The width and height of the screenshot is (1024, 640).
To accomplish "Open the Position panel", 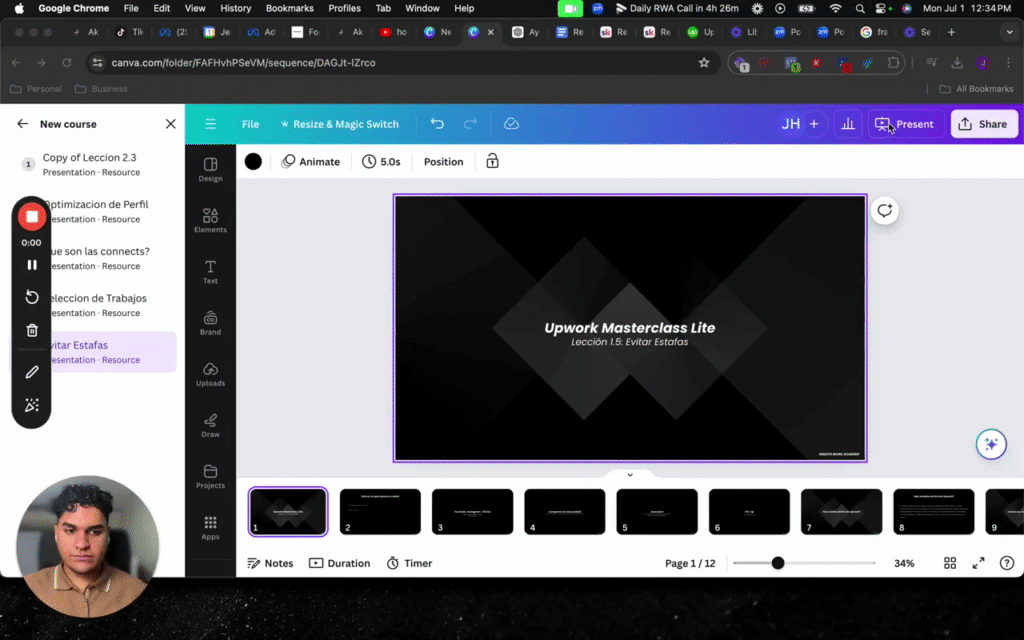I will coord(443,161).
